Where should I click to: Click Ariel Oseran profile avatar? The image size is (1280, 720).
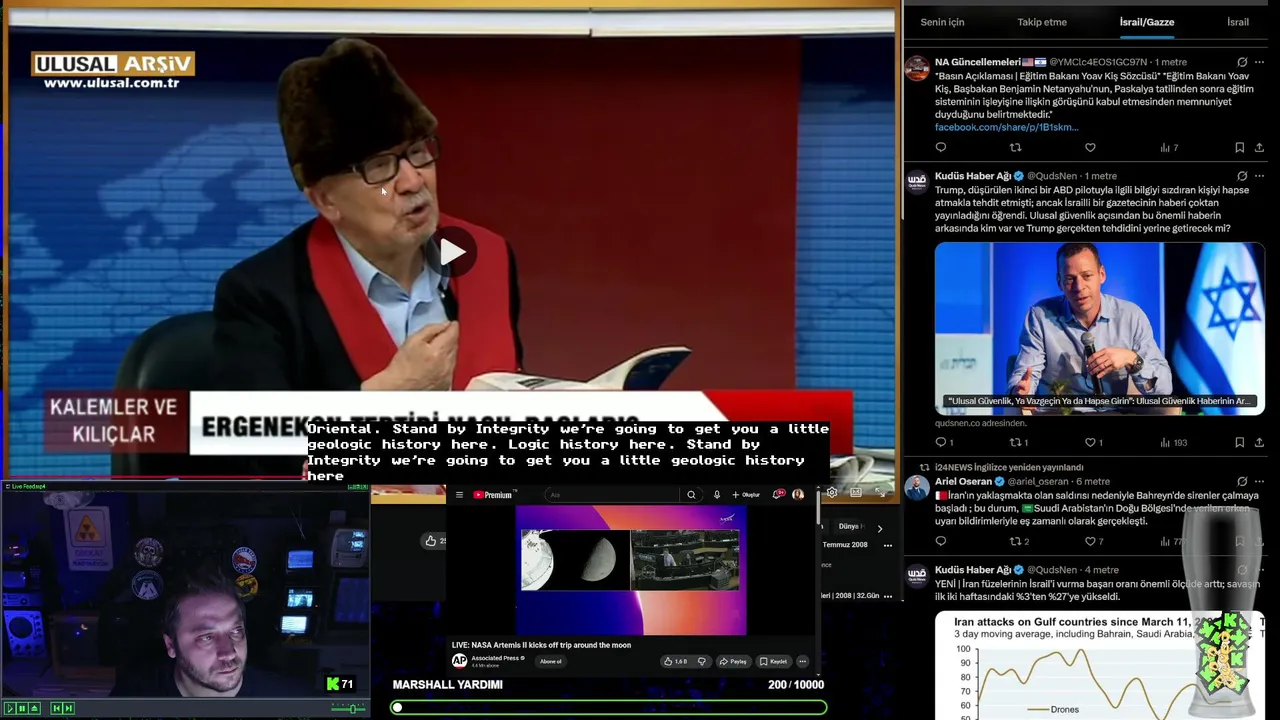917,487
